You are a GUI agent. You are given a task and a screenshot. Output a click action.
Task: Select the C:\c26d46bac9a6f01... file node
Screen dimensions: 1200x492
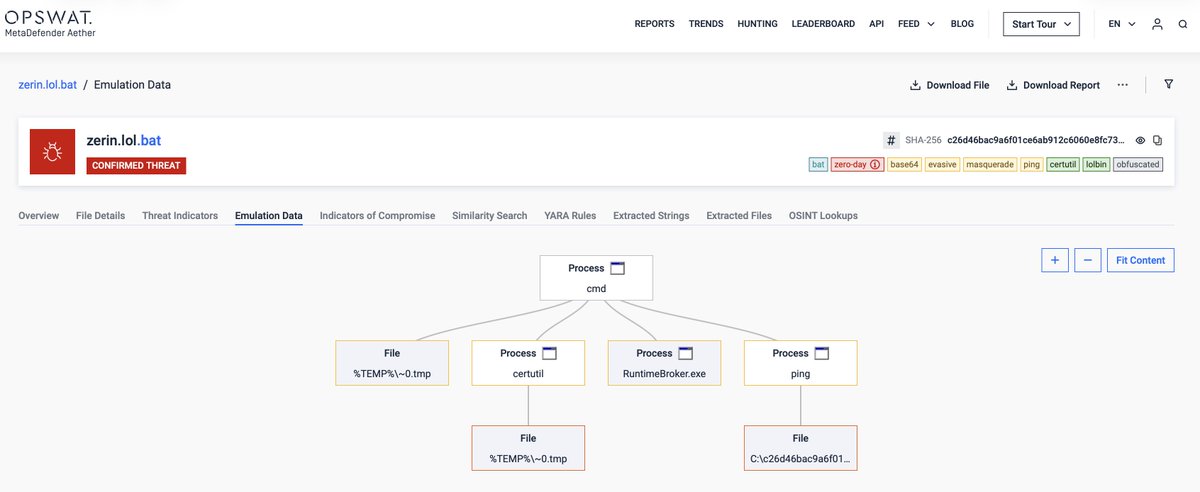pyautogui.click(x=800, y=448)
